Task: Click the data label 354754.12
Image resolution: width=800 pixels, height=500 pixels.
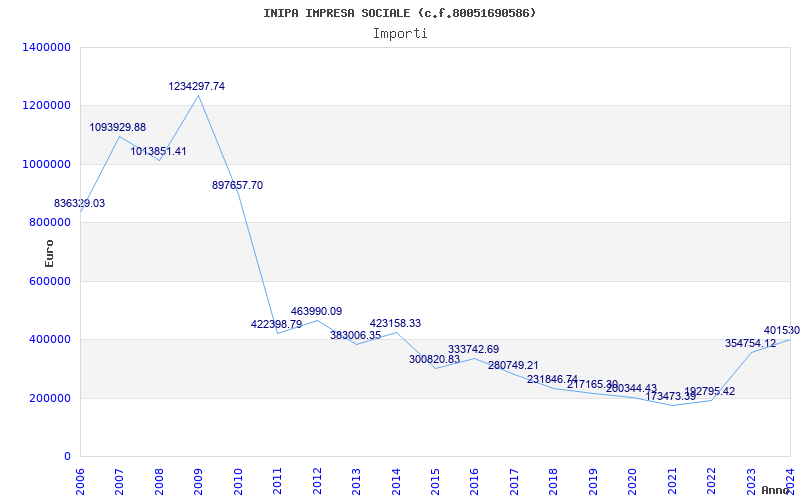Action: click(751, 343)
